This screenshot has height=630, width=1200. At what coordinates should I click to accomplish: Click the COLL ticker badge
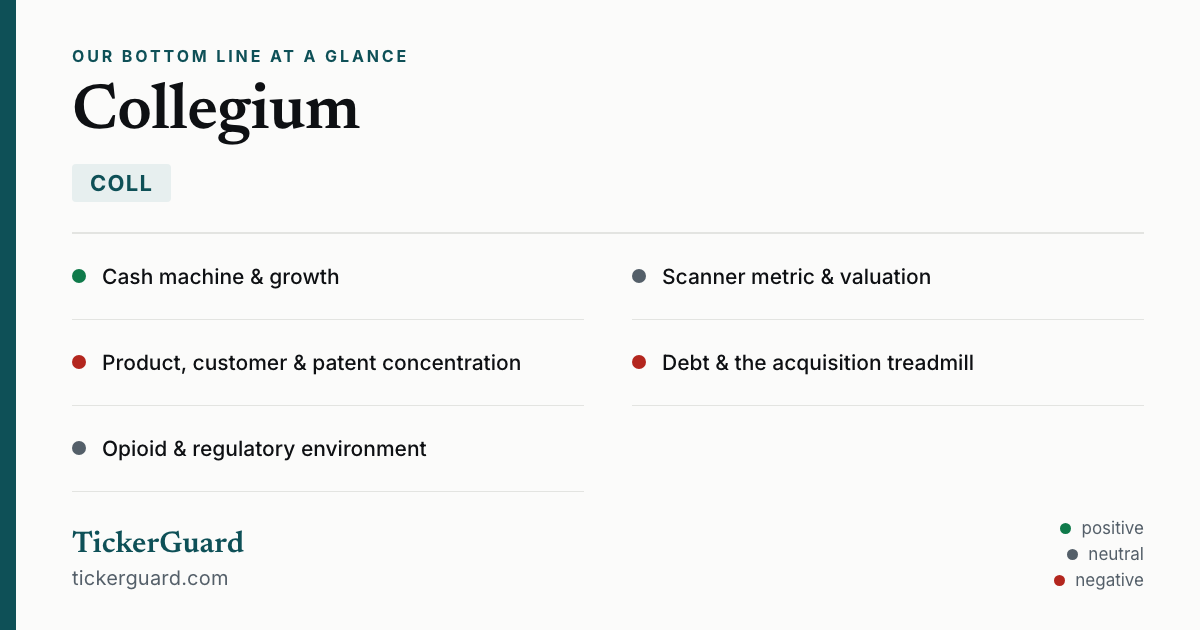tap(121, 183)
